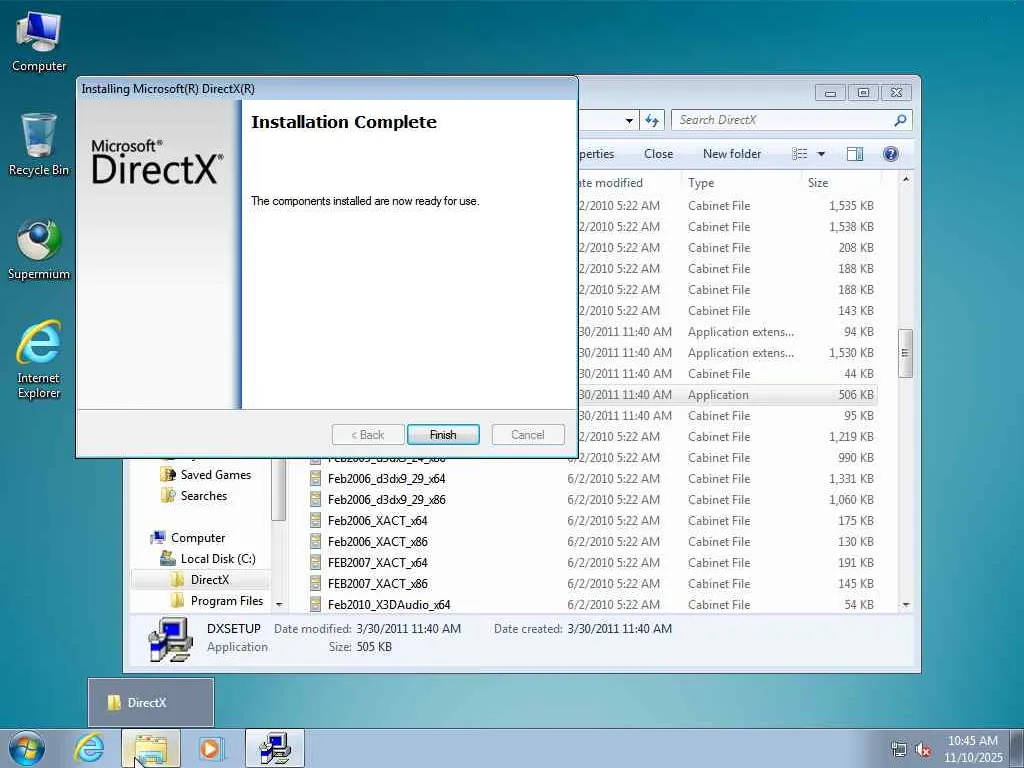
Task: Select Saved Games in navigation pane
Action: (216, 475)
